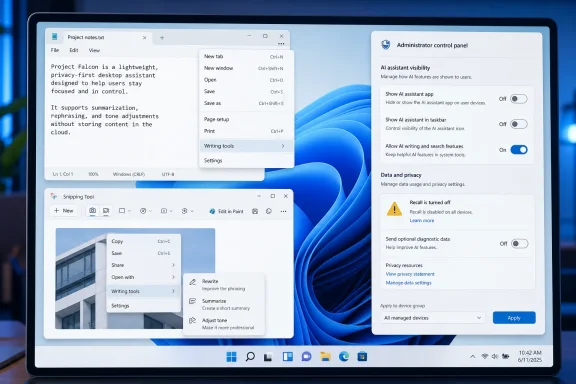Choose Settings in Snipping Tool context menu
Image resolution: width=576 pixels, height=384 pixels.
click(x=144, y=306)
